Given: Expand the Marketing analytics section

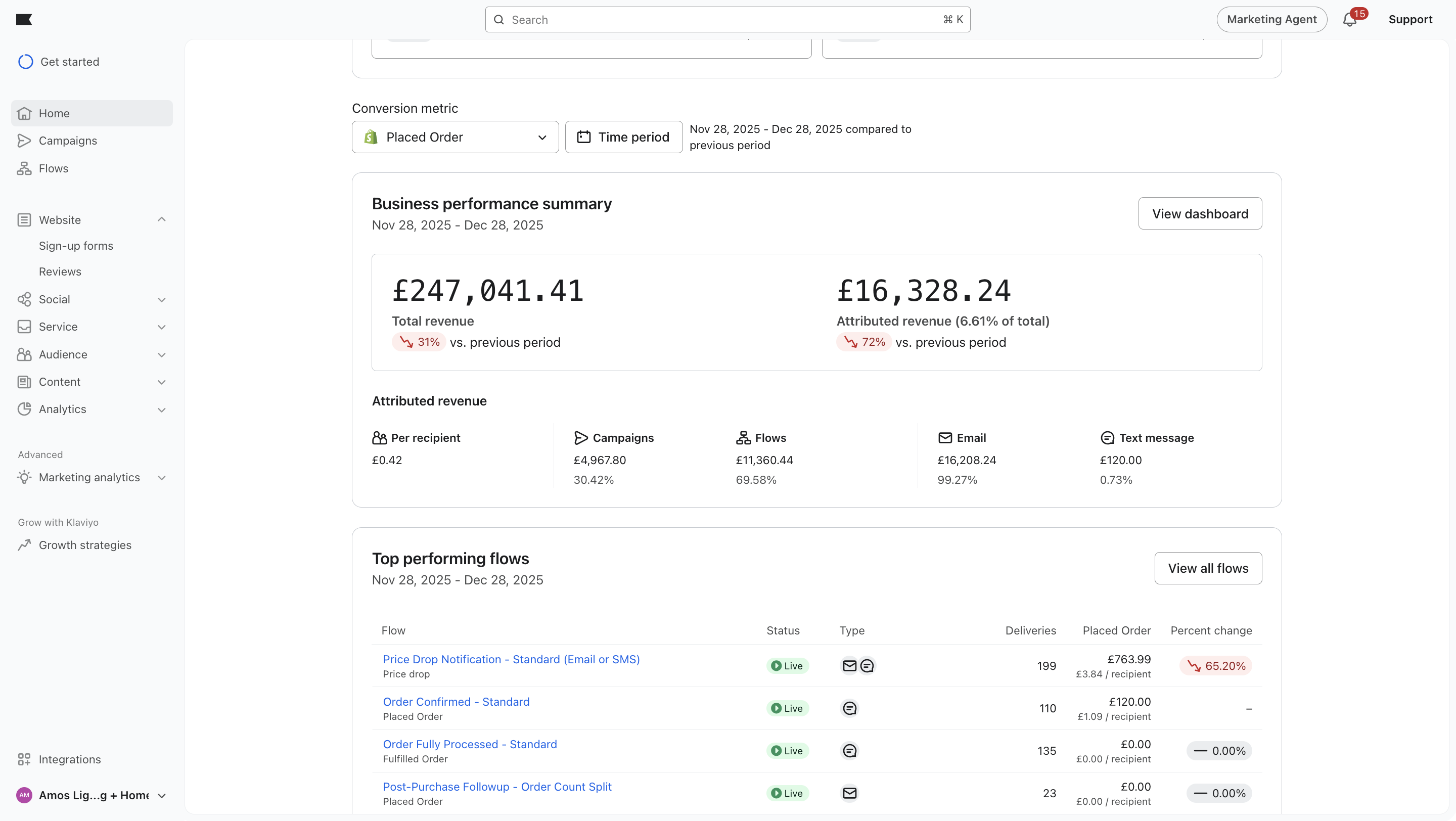Looking at the screenshot, I should point(162,478).
